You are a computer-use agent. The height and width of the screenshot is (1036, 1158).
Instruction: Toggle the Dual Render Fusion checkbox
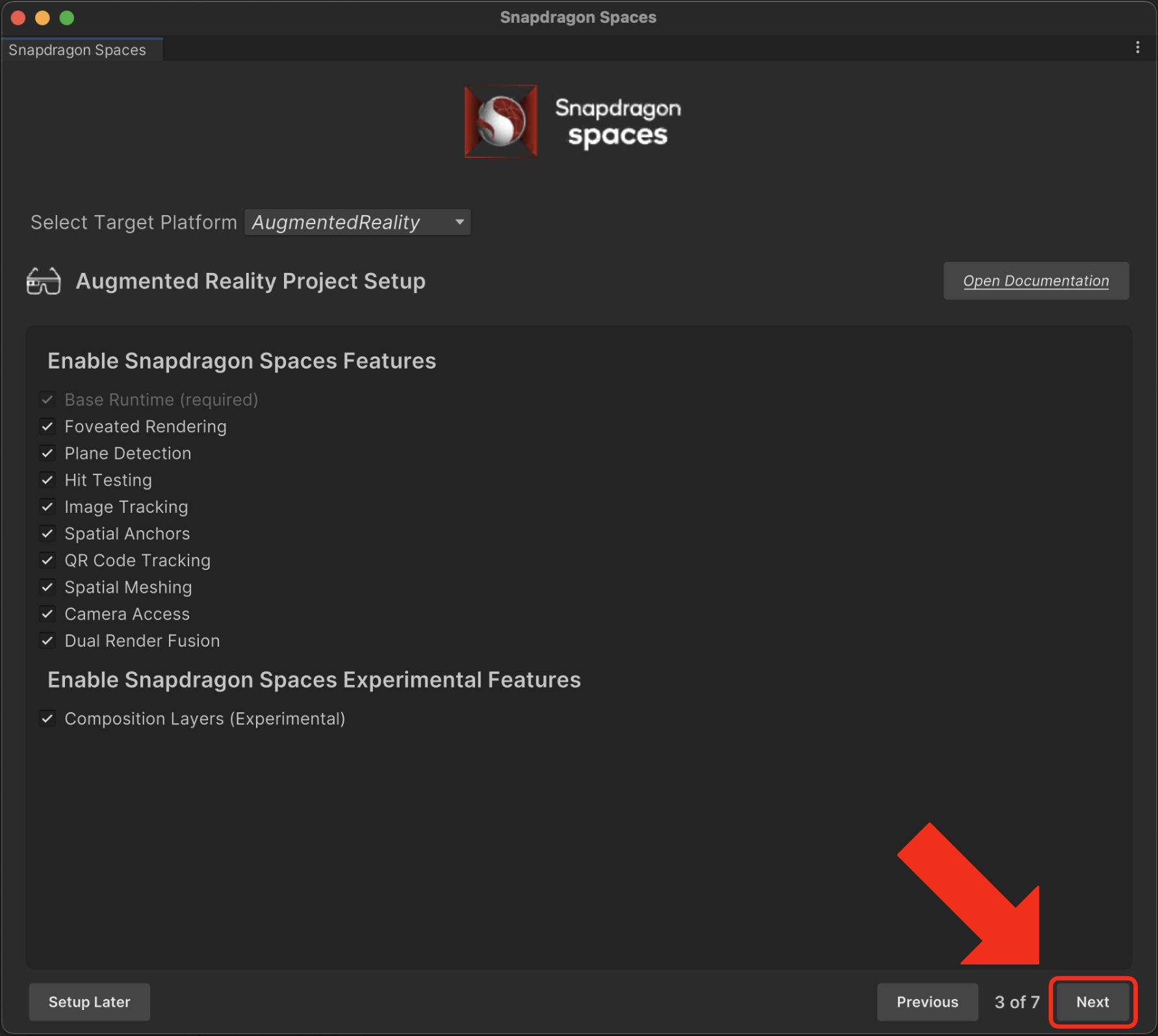[47, 641]
